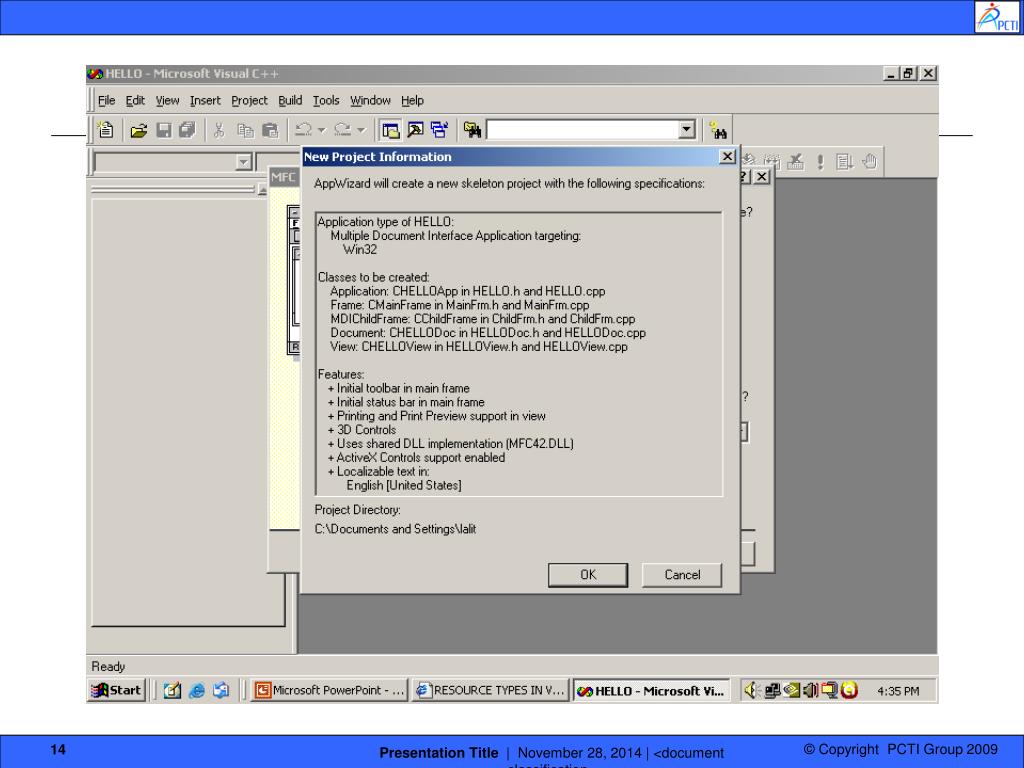Click 'Printing and Print Preview support' line

pos(436,416)
